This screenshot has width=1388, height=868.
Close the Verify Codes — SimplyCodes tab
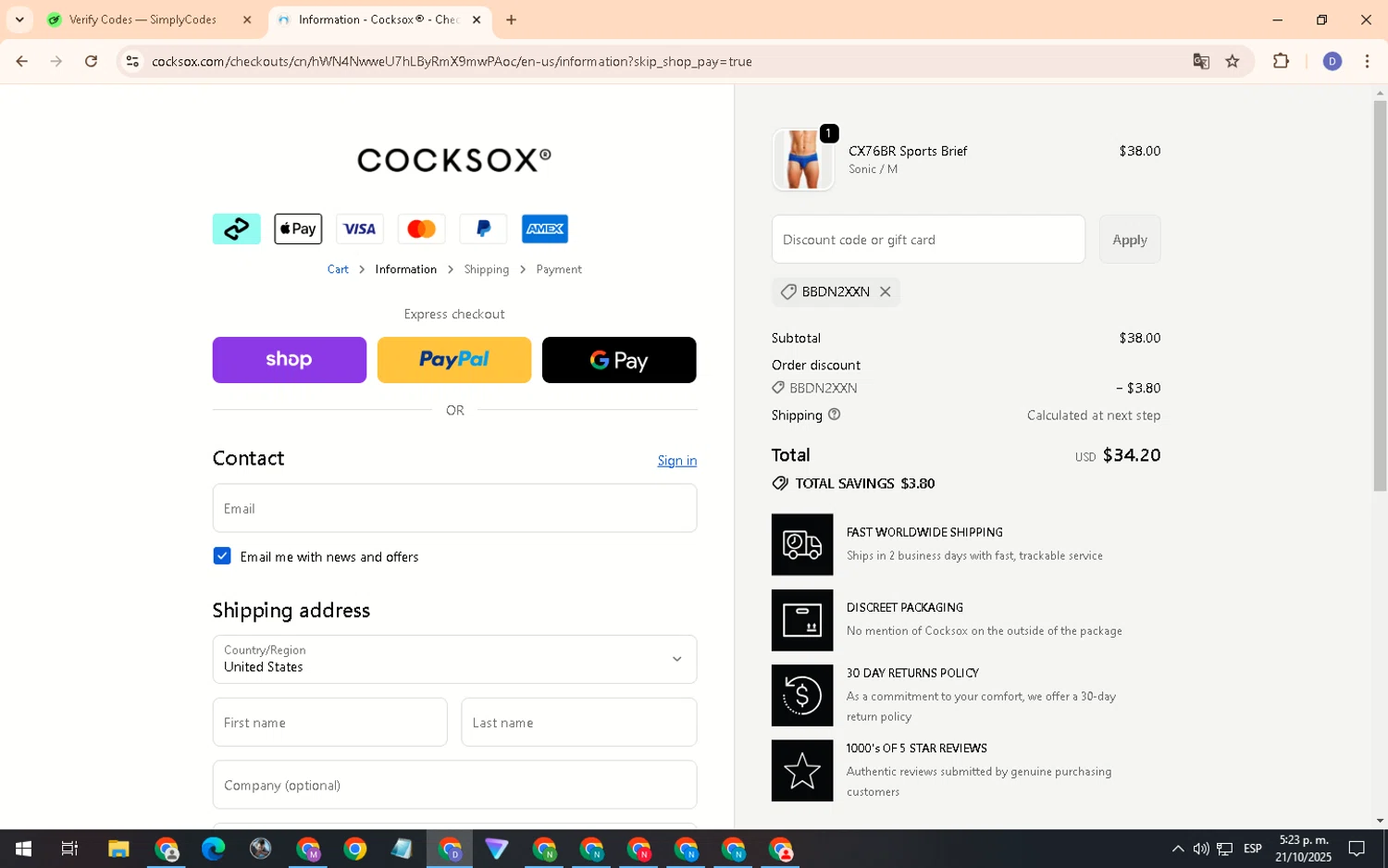(x=247, y=19)
